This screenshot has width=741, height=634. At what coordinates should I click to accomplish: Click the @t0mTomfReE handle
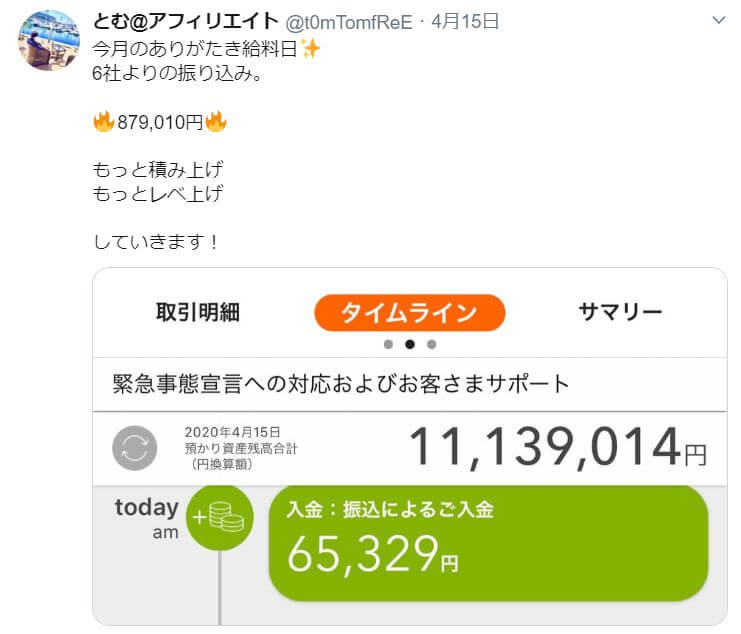click(349, 22)
